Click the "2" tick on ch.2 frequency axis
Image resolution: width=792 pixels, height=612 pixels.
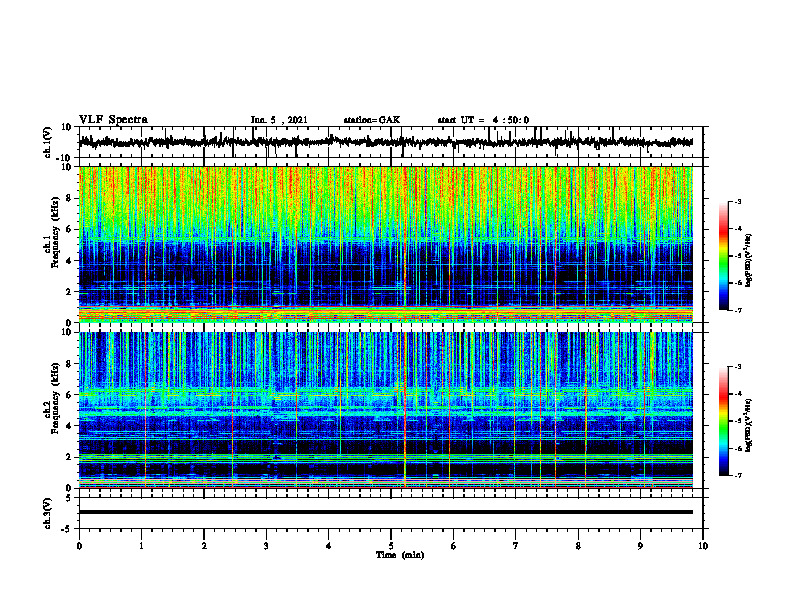(69, 457)
